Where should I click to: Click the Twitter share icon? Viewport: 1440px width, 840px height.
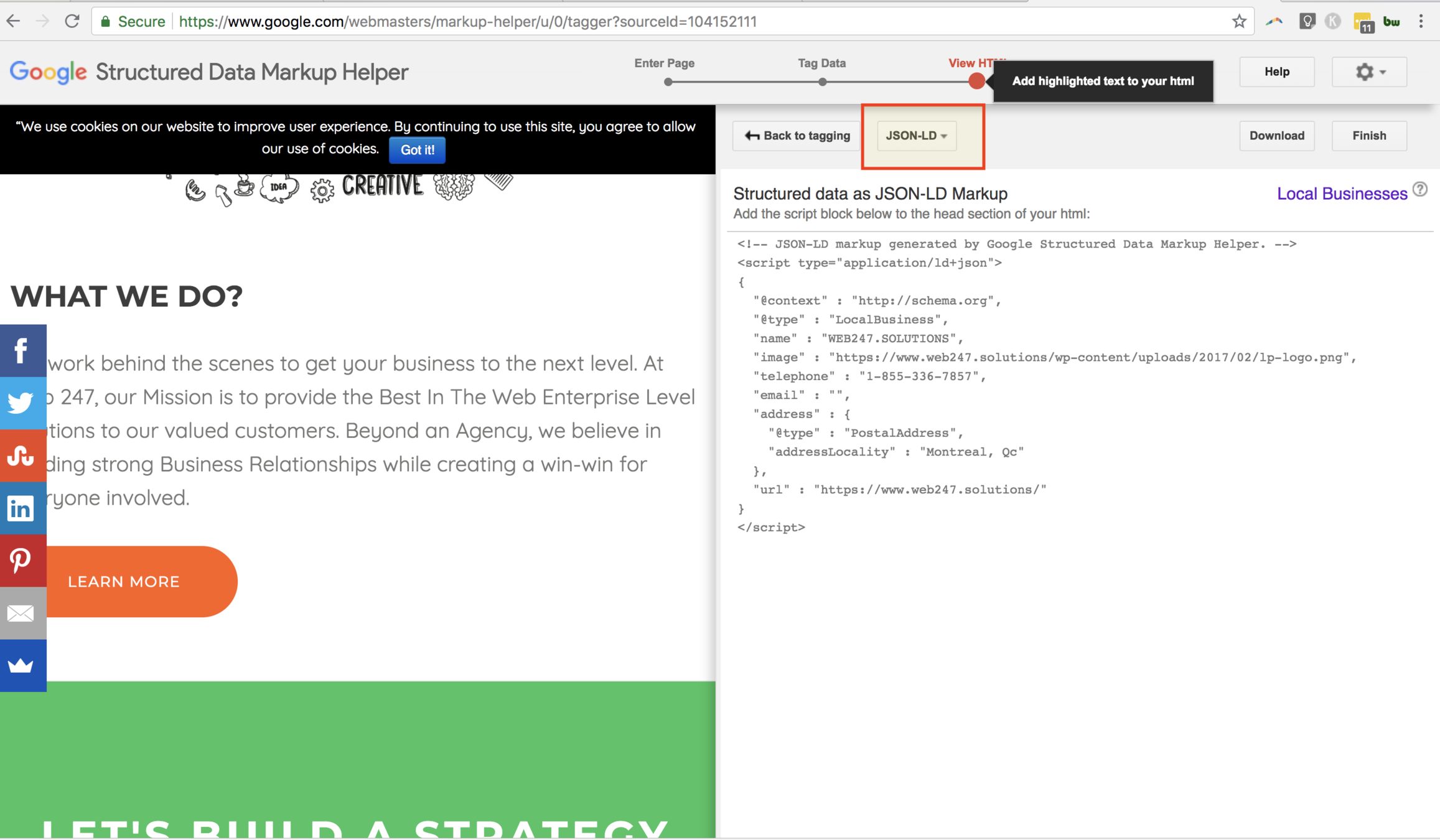(22, 403)
